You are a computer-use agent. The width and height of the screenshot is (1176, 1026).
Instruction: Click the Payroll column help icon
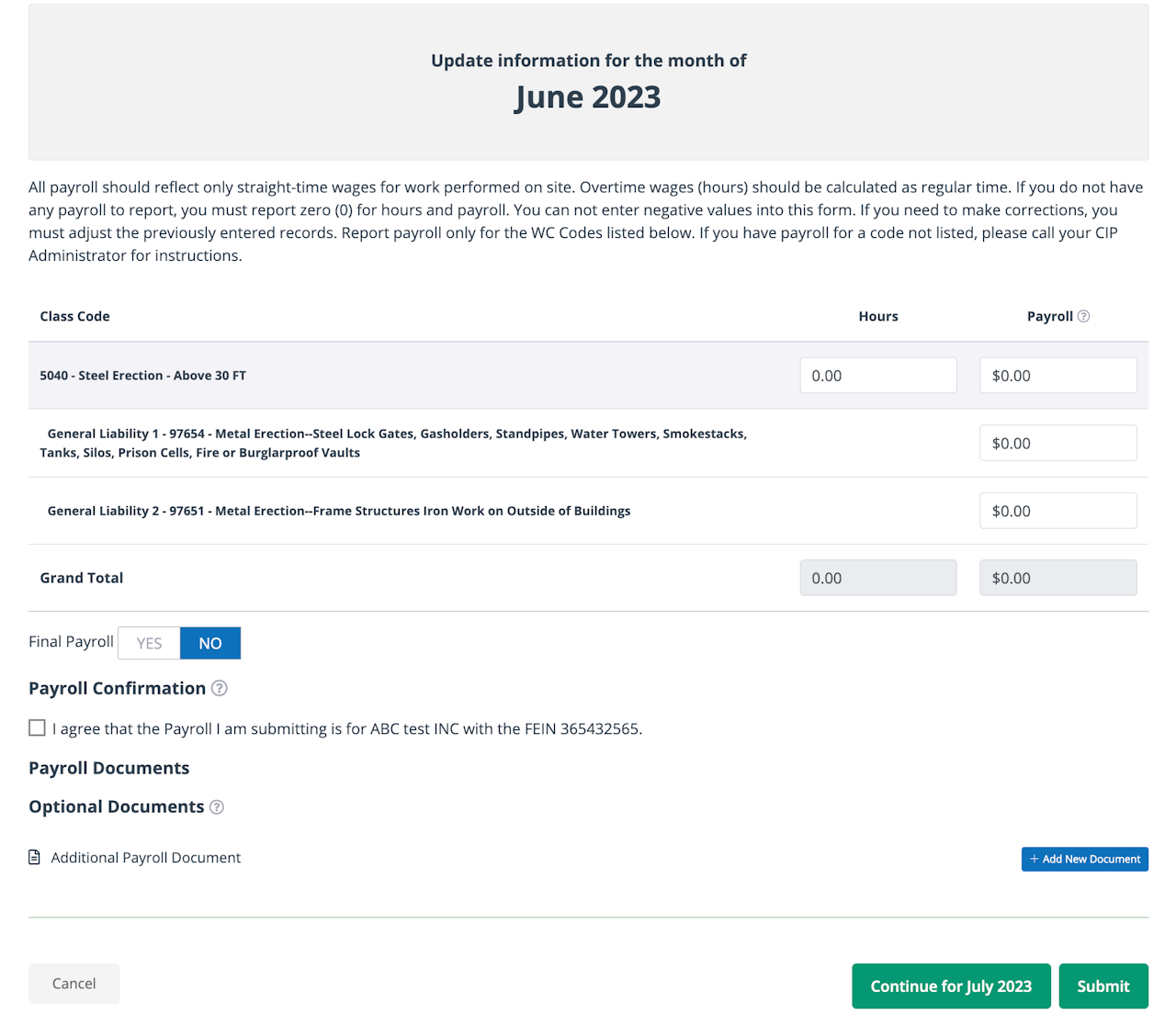(1084, 316)
